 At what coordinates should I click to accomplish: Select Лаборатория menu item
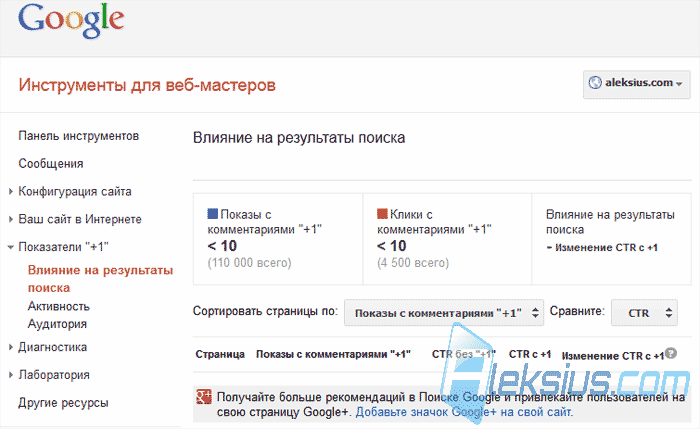[x=54, y=375]
